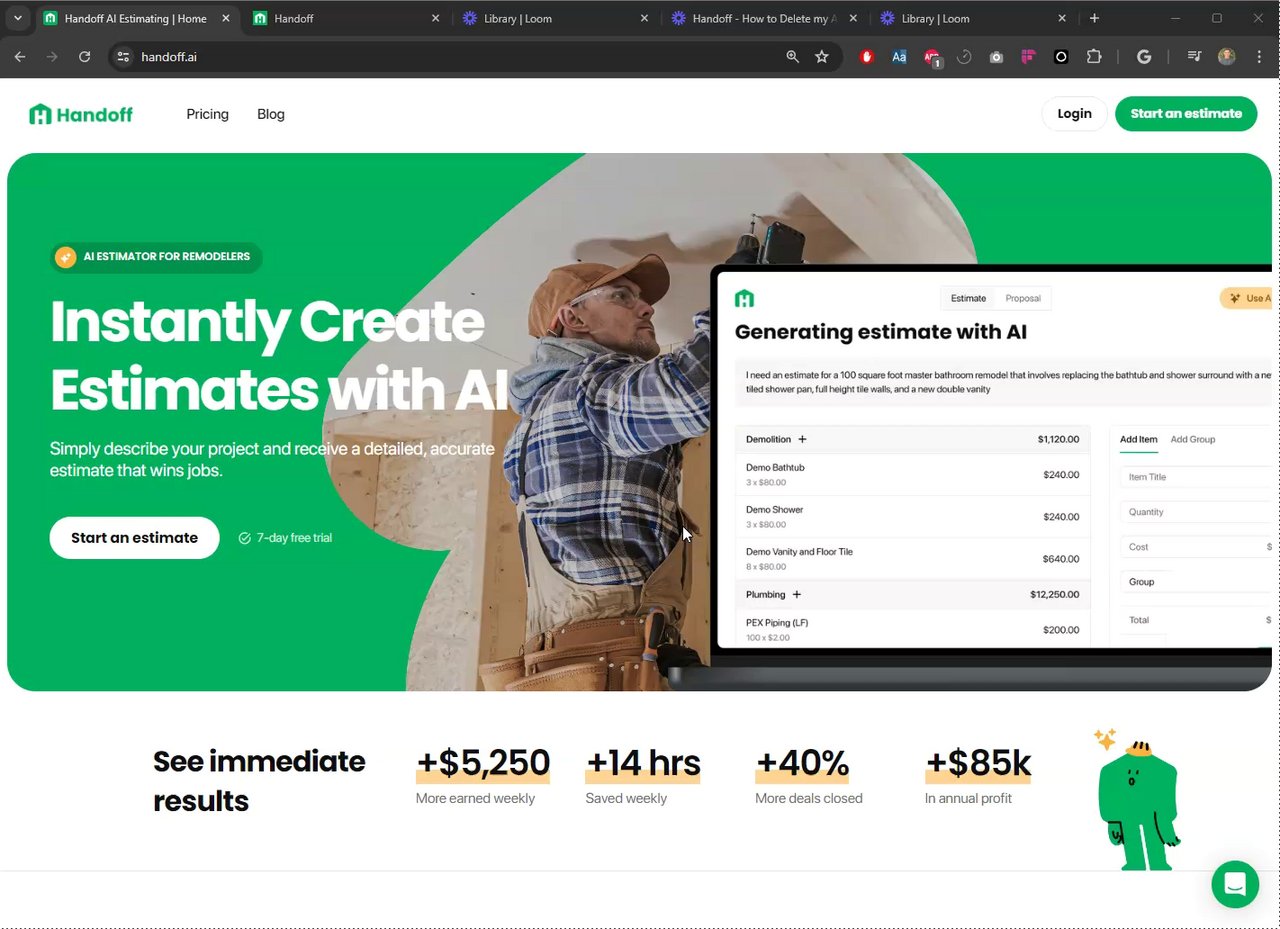
Task: Click the Use AI button in mockup
Action: coord(1246,298)
